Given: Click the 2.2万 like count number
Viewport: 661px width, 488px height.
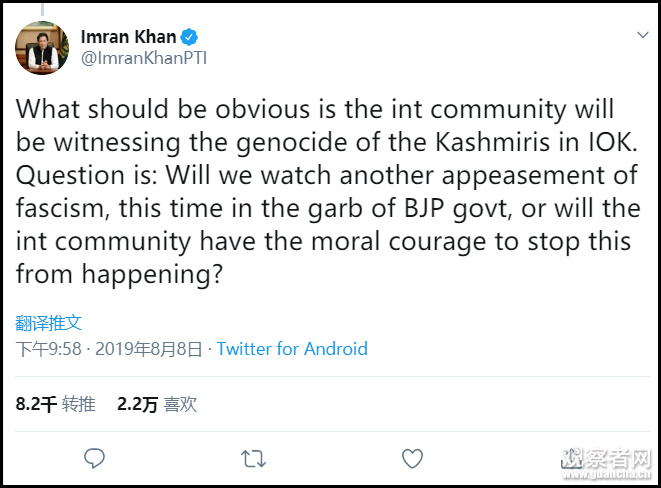Looking at the screenshot, I should [137, 404].
